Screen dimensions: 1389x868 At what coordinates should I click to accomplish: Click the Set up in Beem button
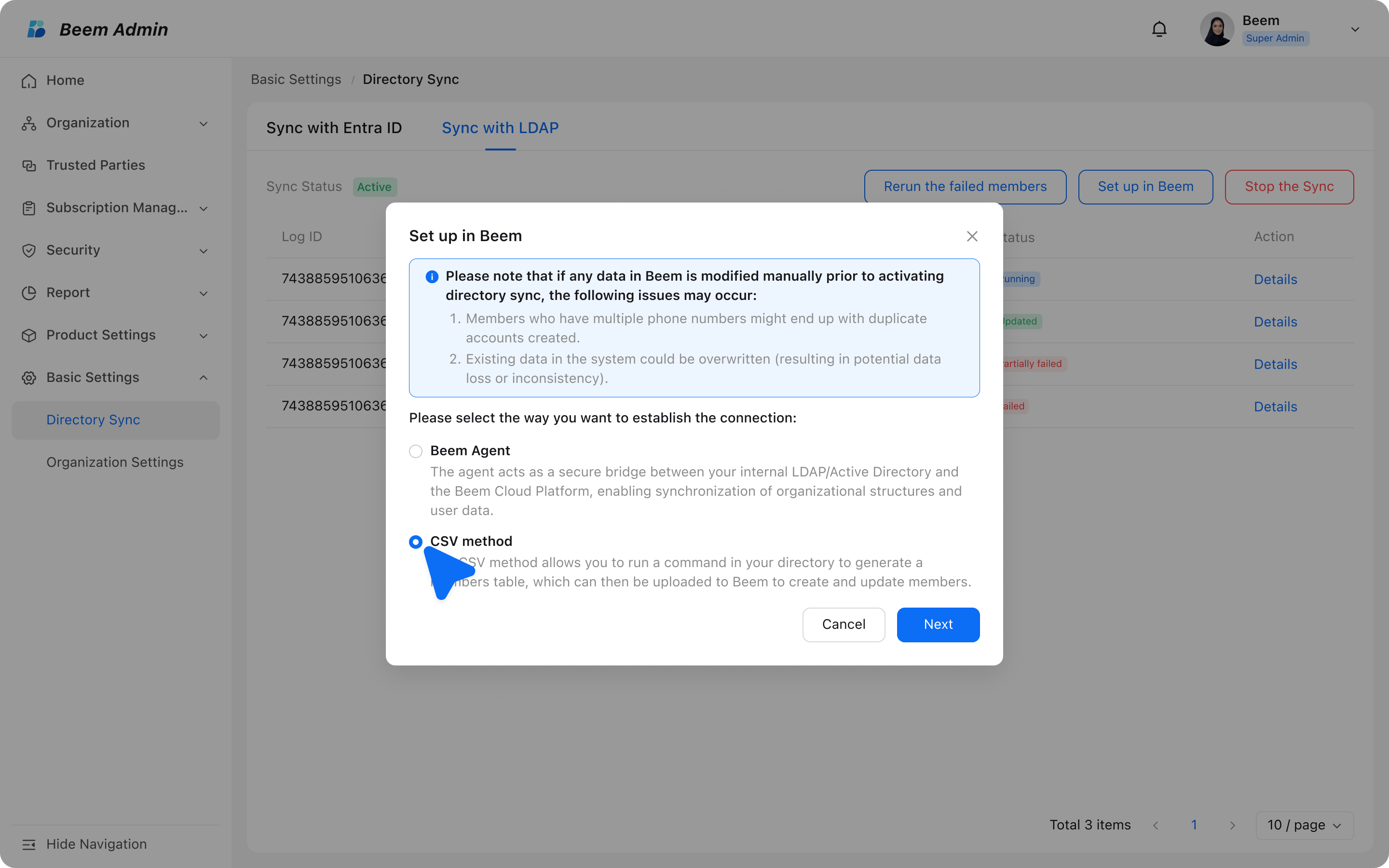[1145, 187]
